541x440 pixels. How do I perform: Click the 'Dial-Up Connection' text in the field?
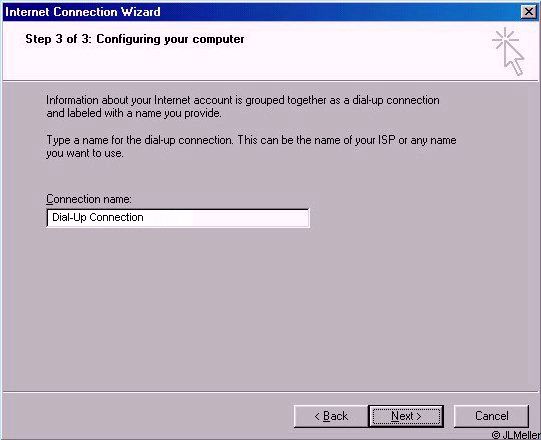[98, 217]
